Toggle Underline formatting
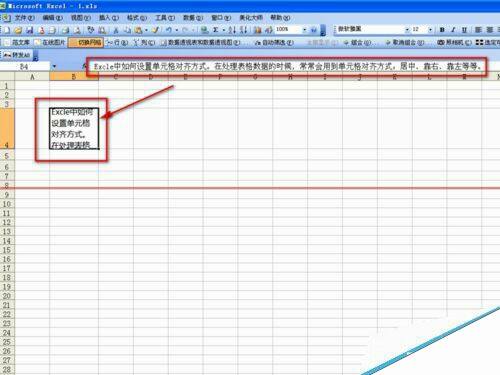The height and width of the screenshot is (375, 500). pyautogui.click(x=464, y=30)
